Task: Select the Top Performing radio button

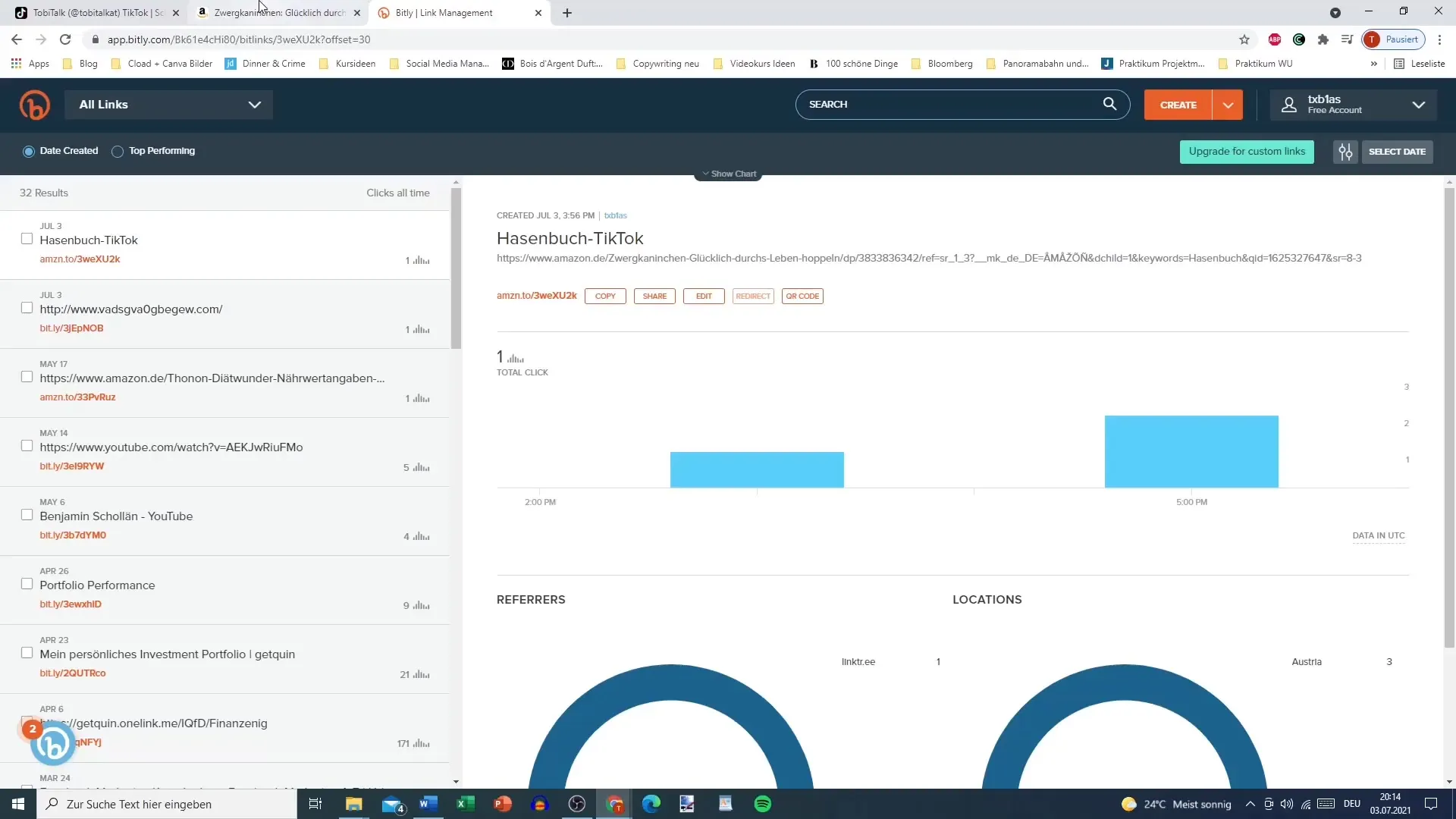Action: tap(118, 152)
